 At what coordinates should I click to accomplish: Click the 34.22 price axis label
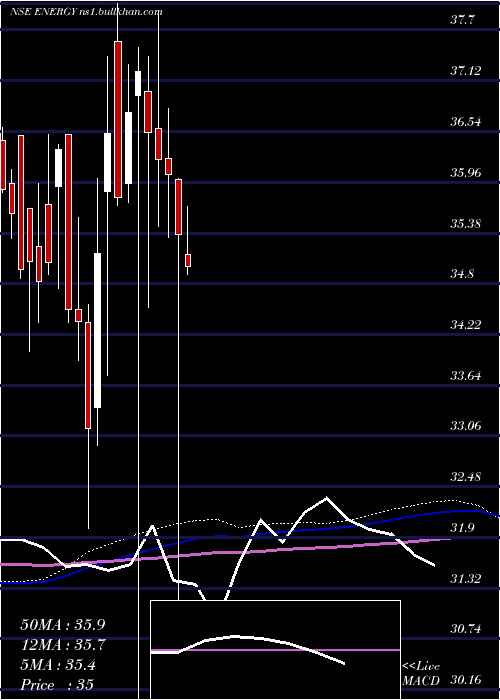(x=466, y=324)
